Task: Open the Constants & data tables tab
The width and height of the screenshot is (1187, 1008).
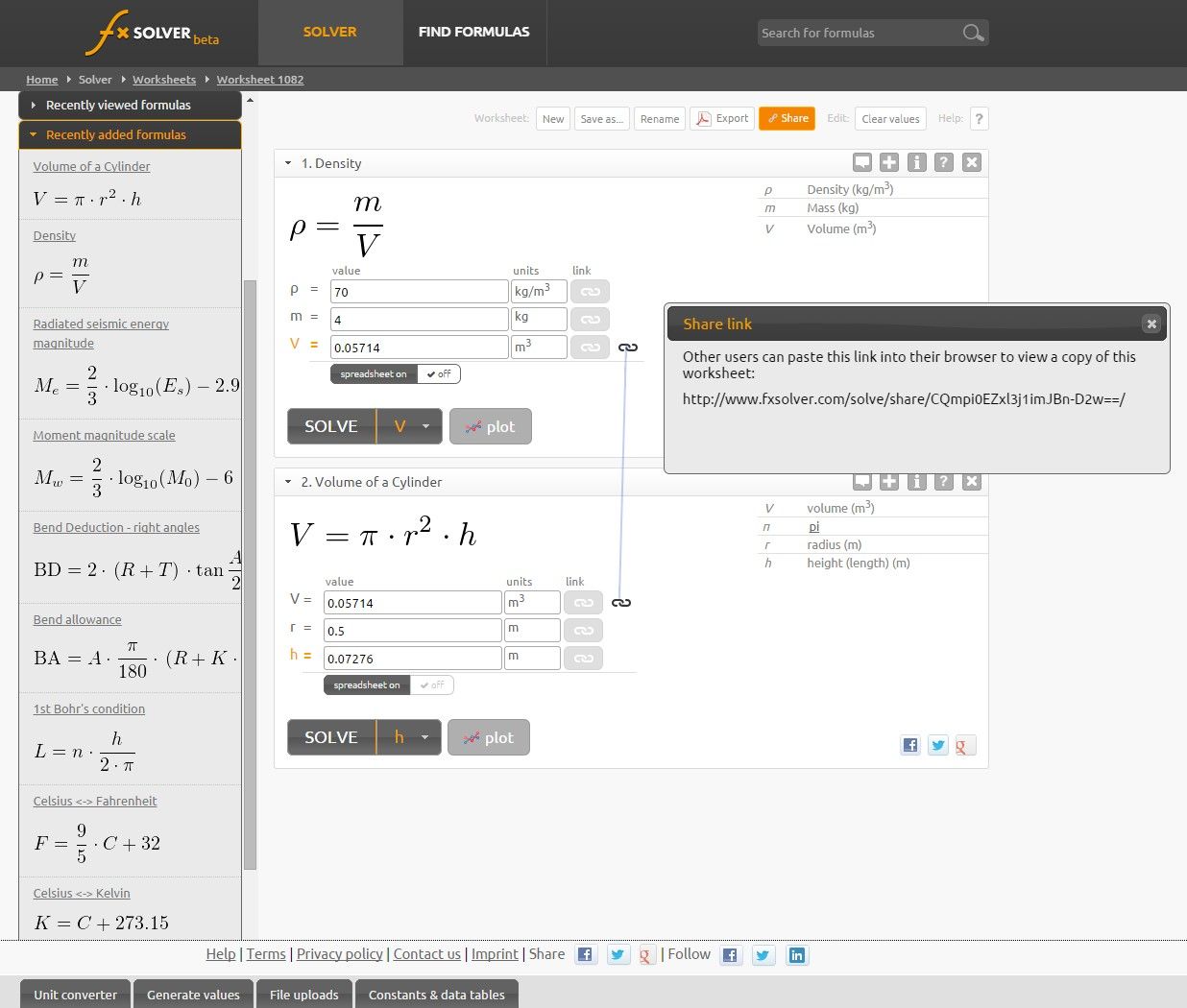Action: tap(437, 995)
